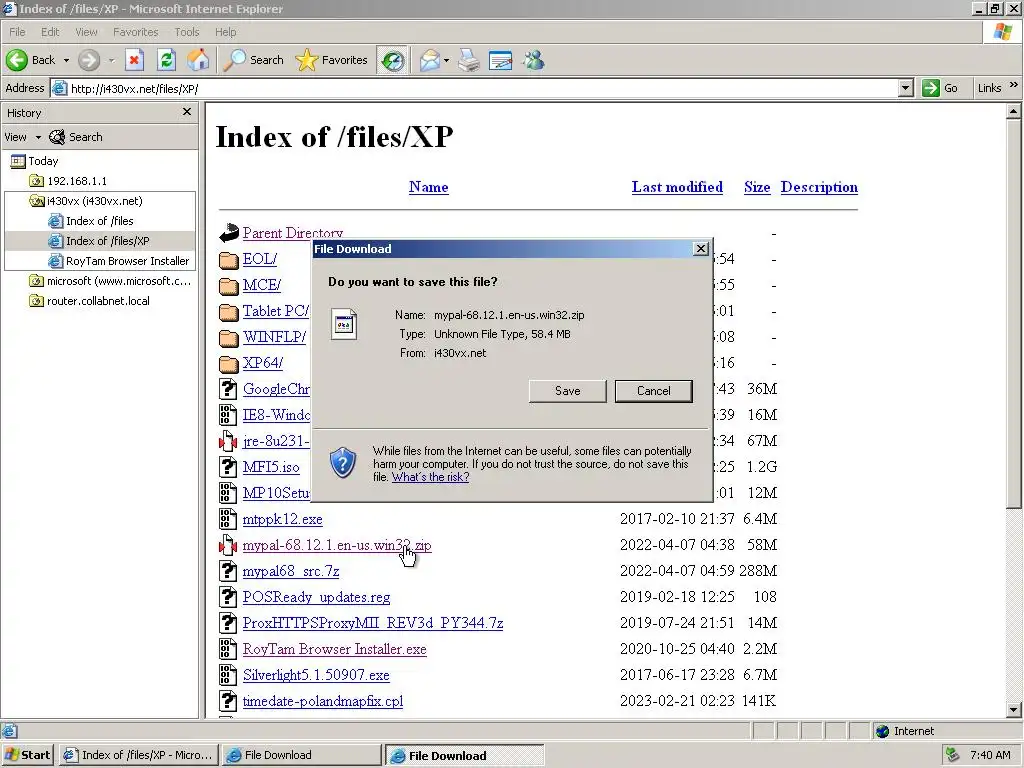Open the Back button history dropdown arrow
1024x768 pixels.
tap(66, 60)
